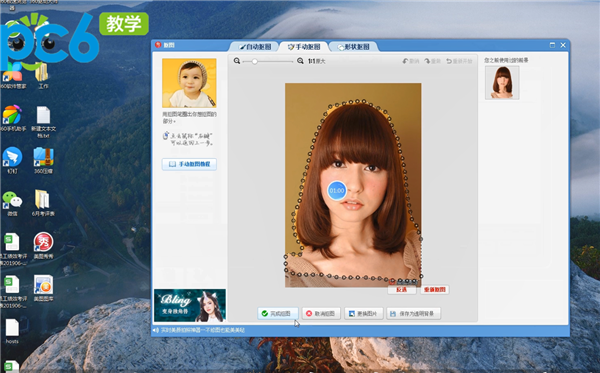The image size is (600, 373).
Task: Open the 工作 folder on desktop
Action: point(42,76)
